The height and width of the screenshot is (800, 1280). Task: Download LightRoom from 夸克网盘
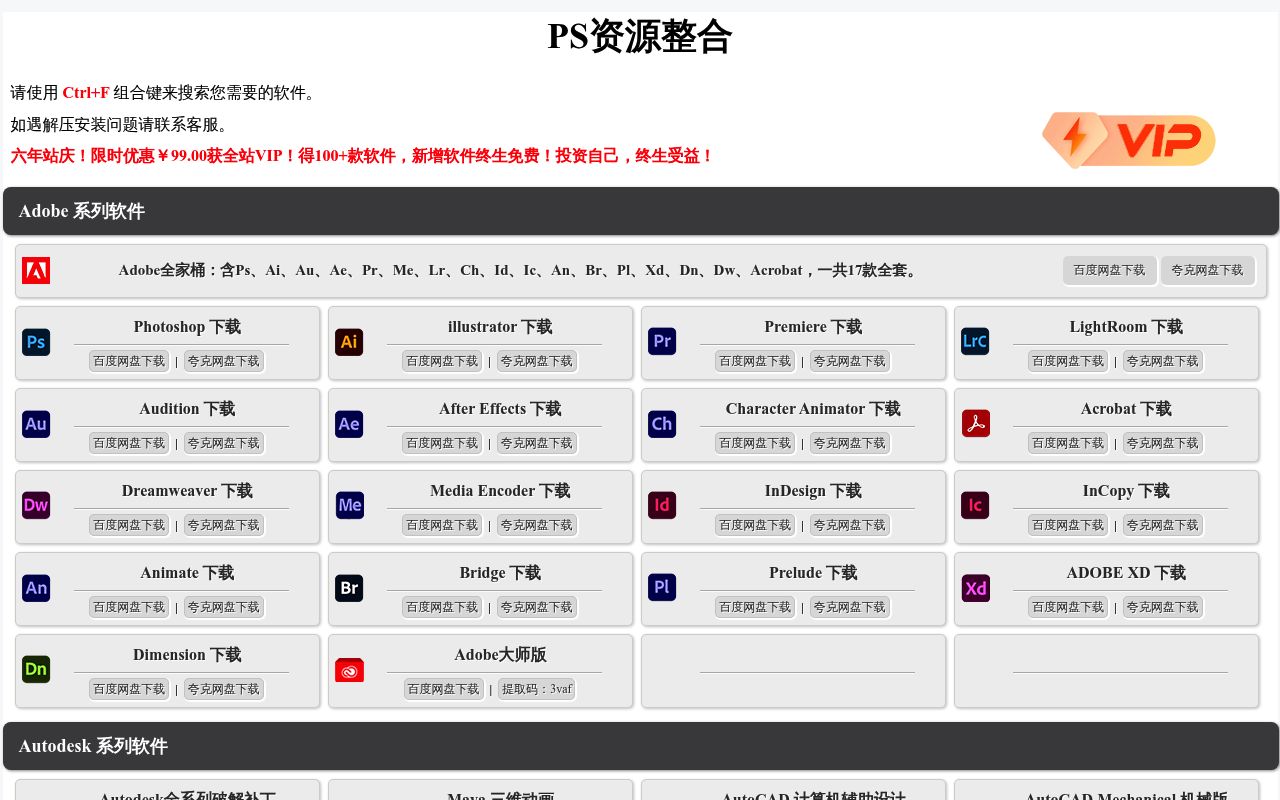pyautogui.click(x=1163, y=361)
